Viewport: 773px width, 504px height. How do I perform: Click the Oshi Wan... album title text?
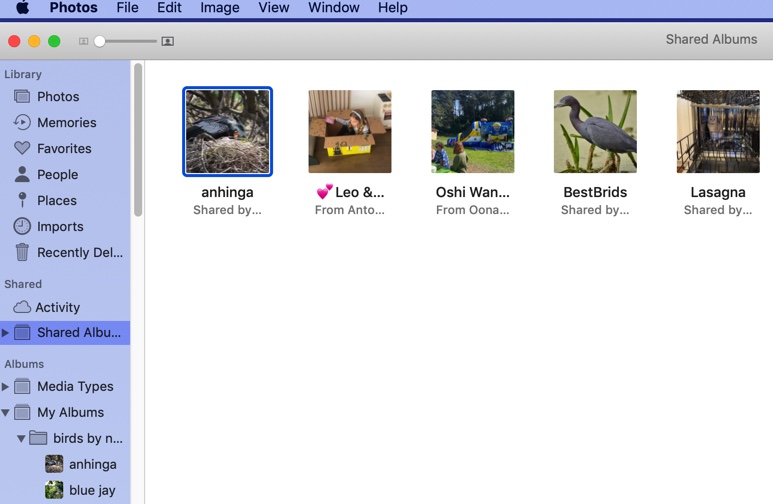(473, 192)
